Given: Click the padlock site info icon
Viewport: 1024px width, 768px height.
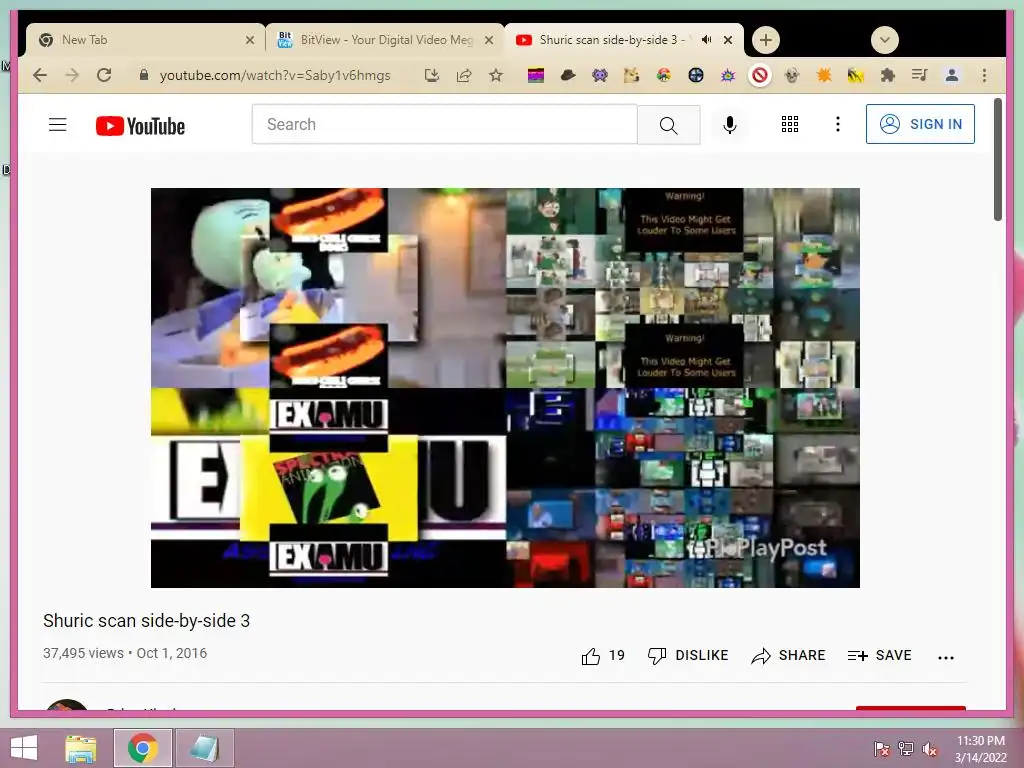Looking at the screenshot, I should tap(144, 75).
